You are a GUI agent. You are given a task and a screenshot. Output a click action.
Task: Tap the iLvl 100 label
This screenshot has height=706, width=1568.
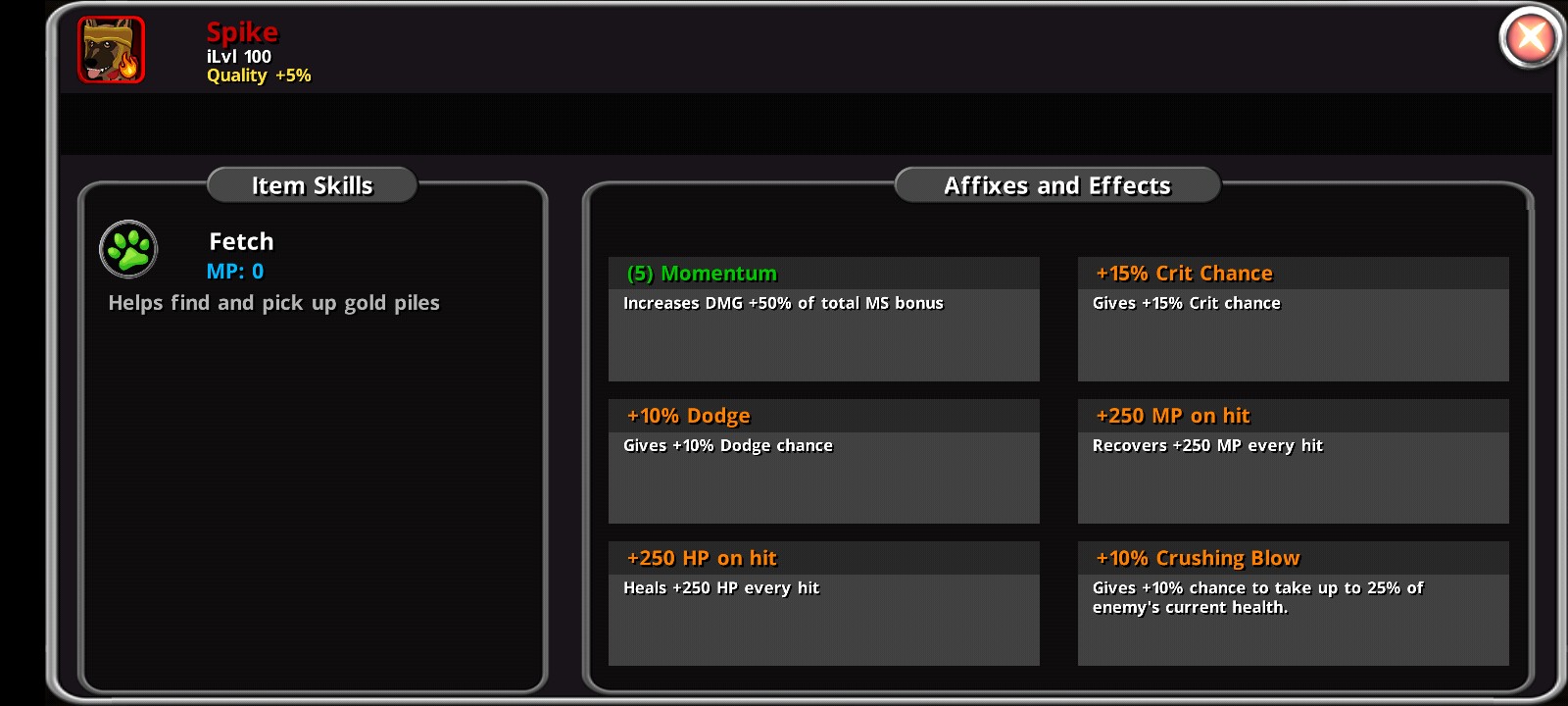click(238, 57)
